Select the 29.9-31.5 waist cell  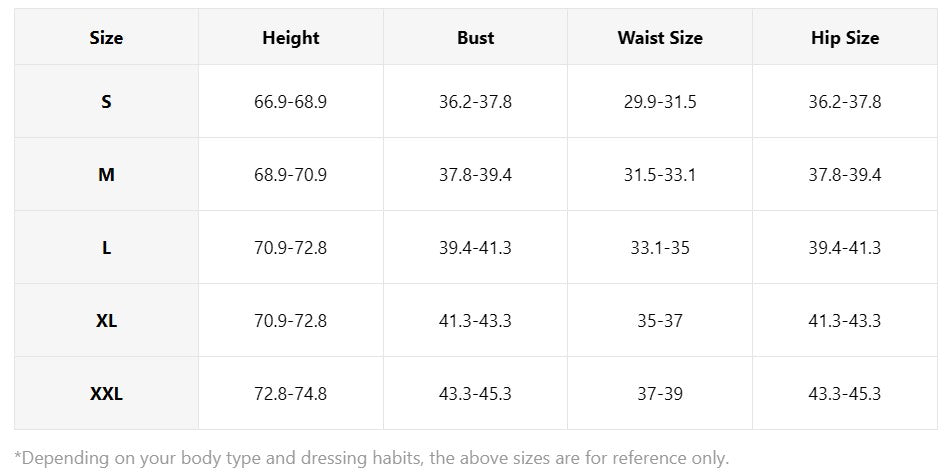click(660, 101)
